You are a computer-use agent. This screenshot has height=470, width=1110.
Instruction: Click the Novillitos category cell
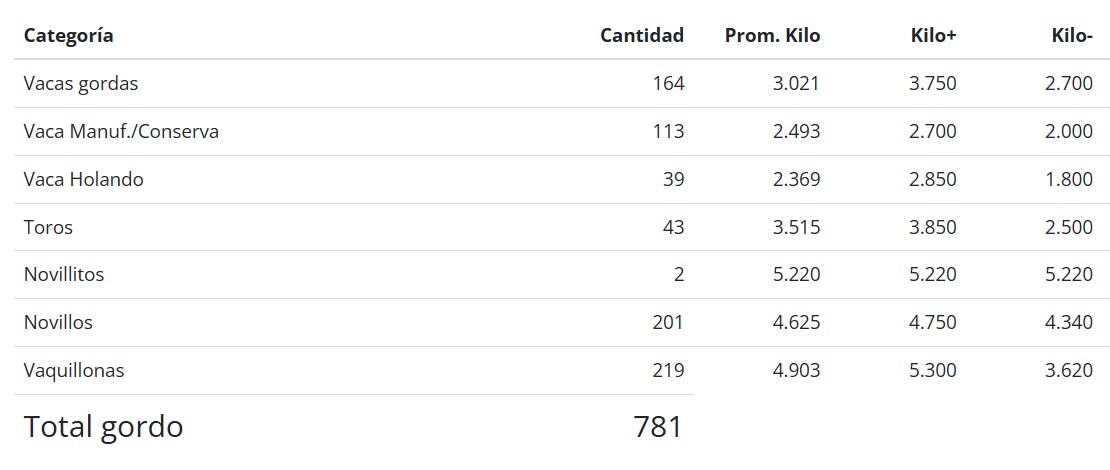point(64,275)
